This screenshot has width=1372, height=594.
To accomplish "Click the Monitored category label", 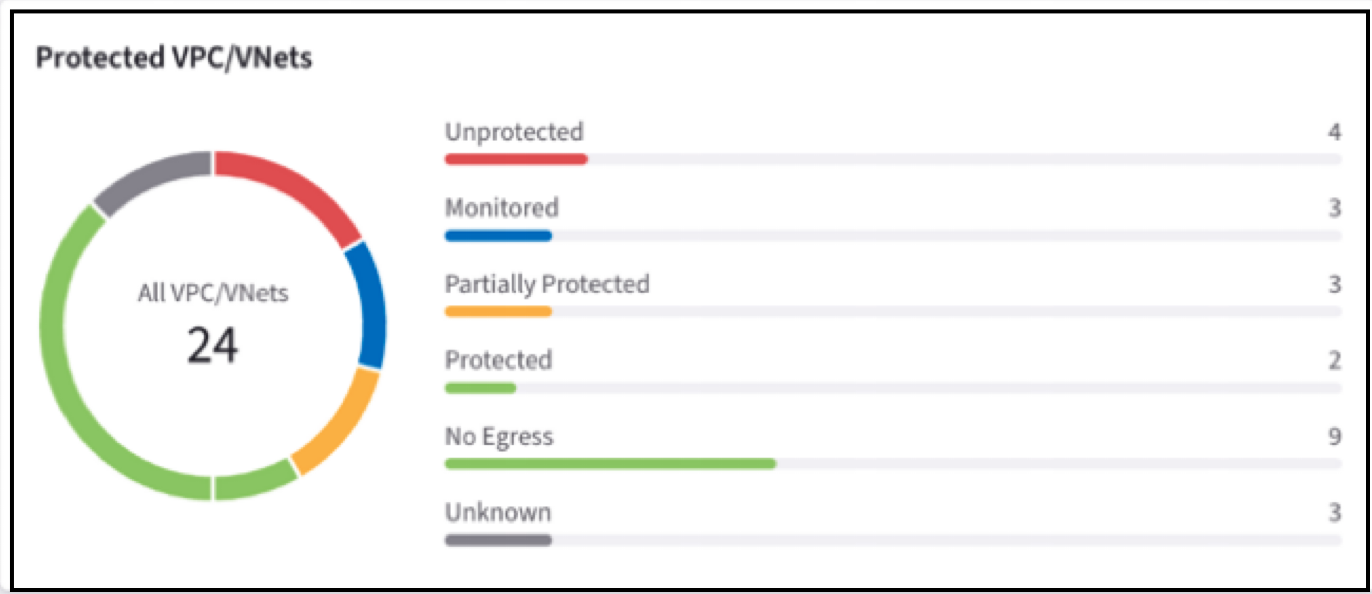I will (x=501, y=208).
